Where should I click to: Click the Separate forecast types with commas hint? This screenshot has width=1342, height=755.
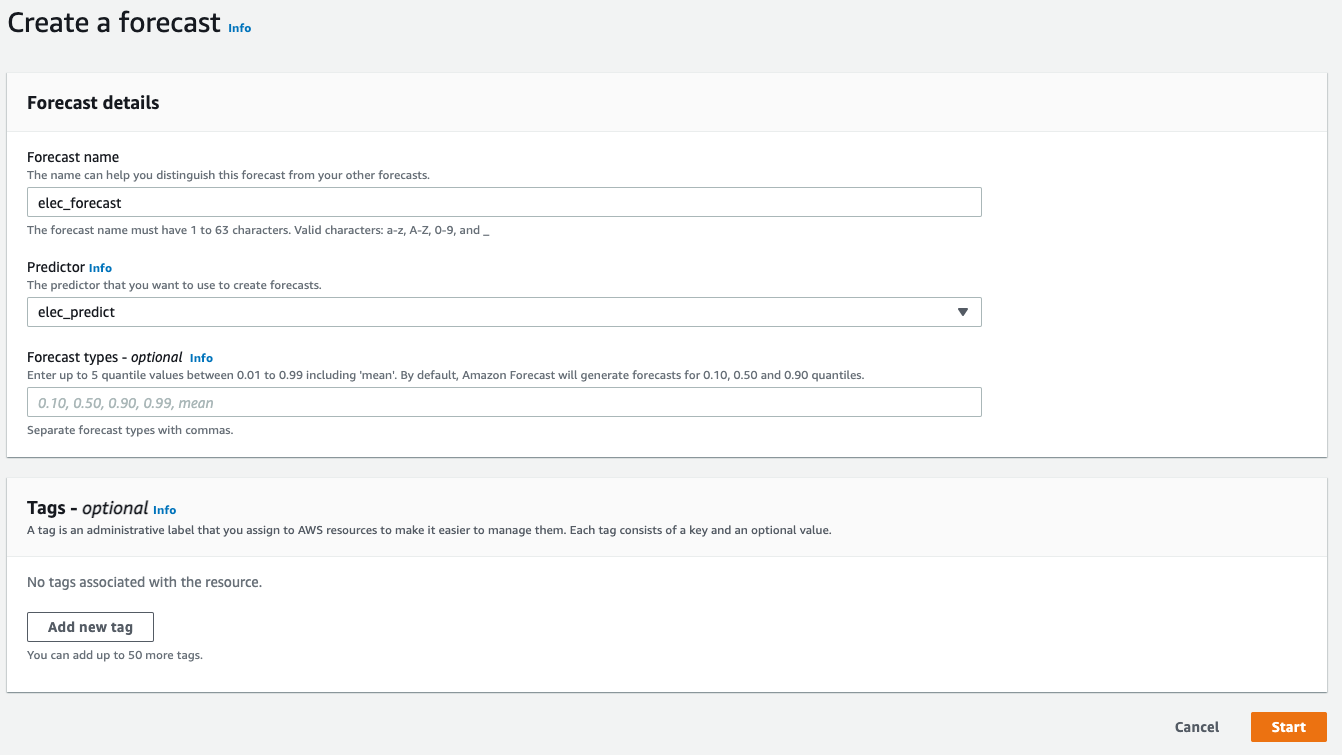point(130,430)
